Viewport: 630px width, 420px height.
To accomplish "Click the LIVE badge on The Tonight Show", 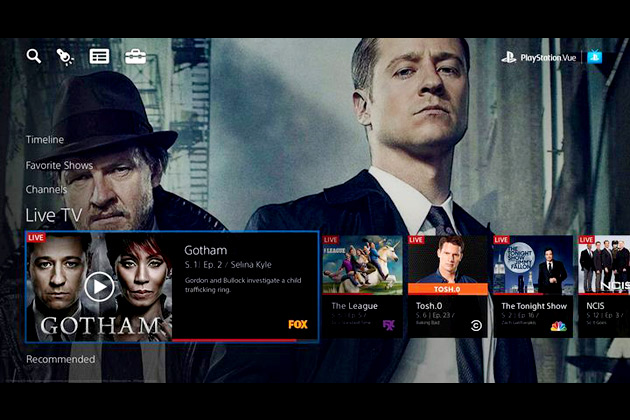I will pos(501,240).
